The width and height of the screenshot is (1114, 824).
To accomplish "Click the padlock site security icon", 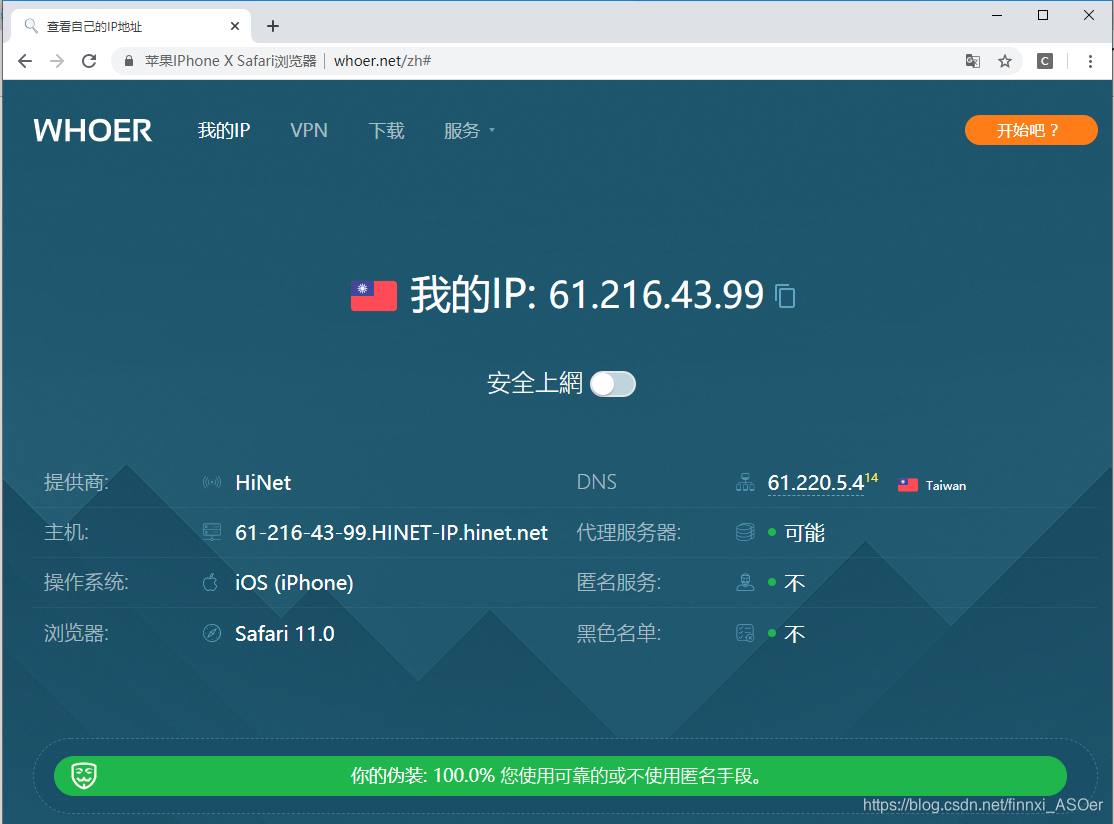I will (129, 61).
